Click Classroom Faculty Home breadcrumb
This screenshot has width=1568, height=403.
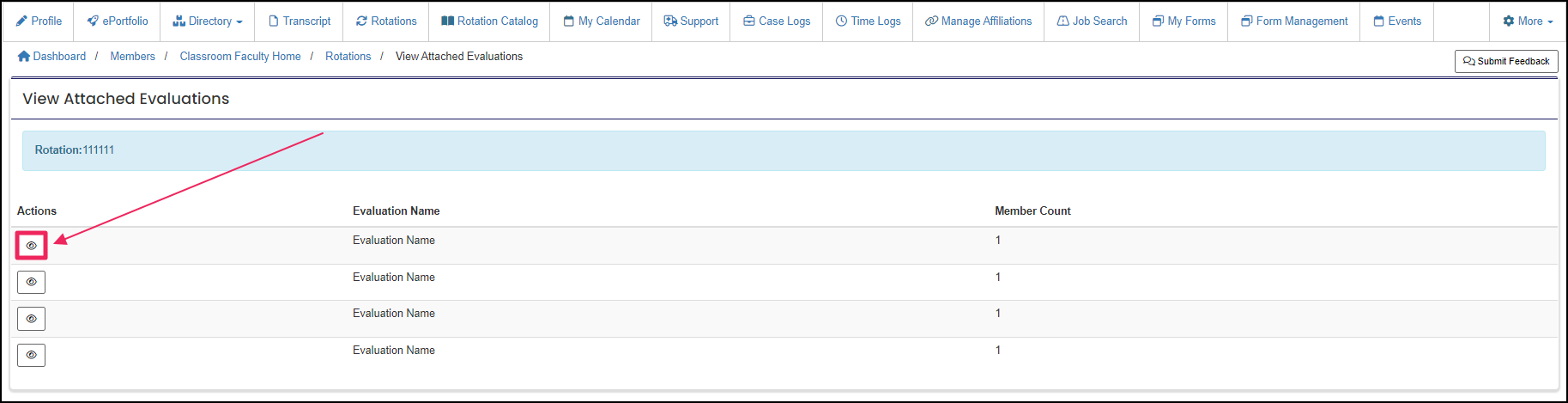[240, 56]
